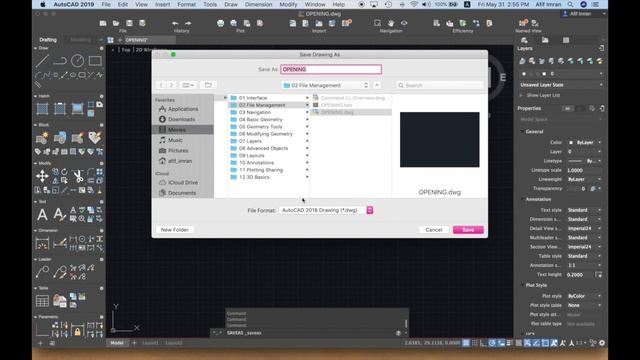640x360 pixels.
Task: Select the Circle tool
Action: point(77,61)
